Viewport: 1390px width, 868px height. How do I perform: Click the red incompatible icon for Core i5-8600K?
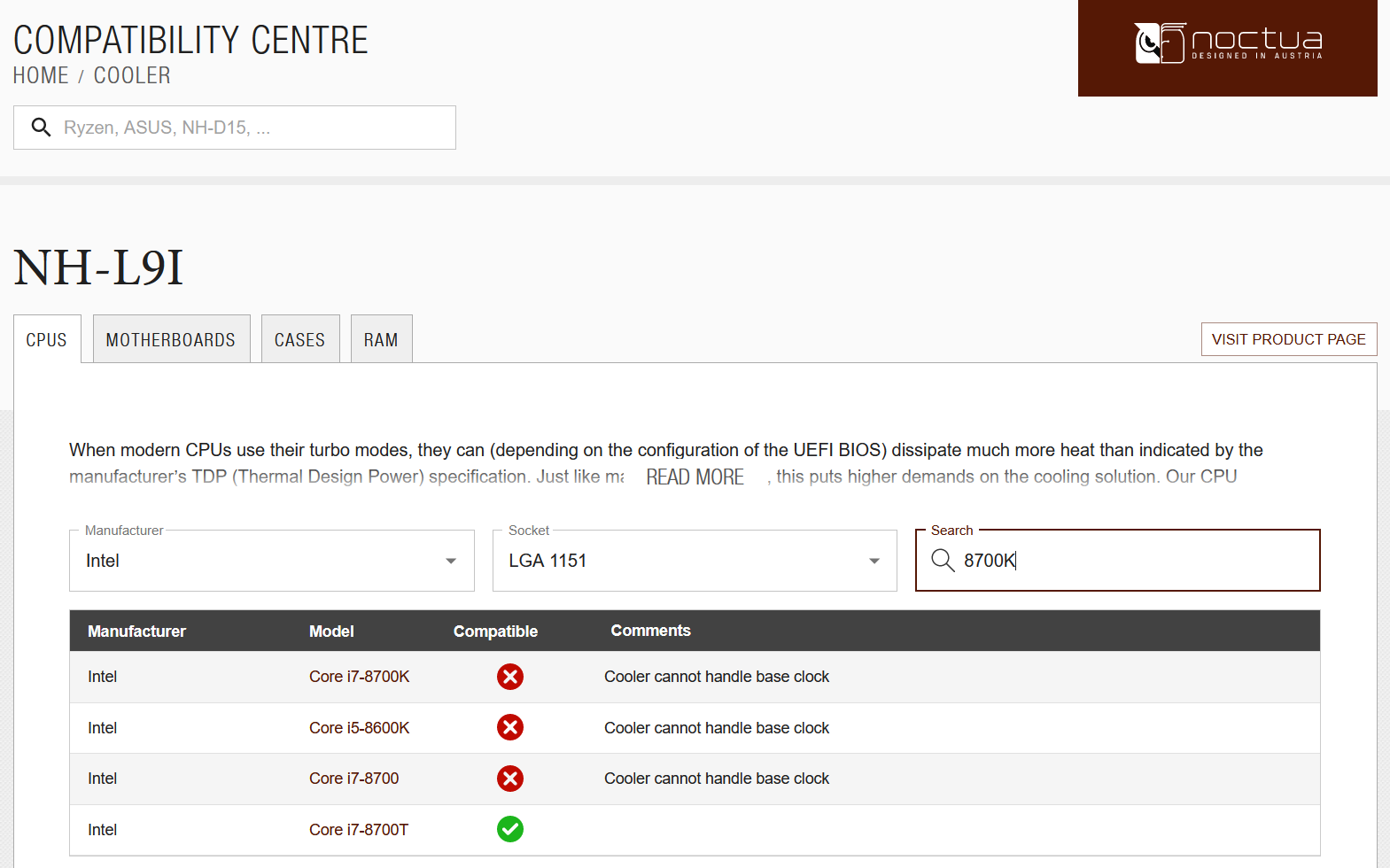tap(510, 727)
